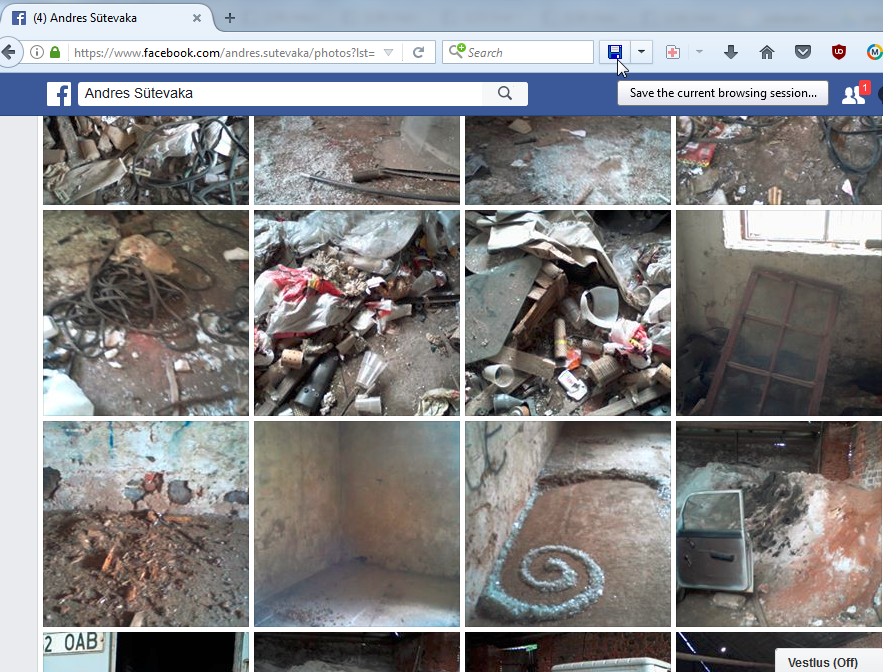Image resolution: width=883 pixels, height=672 pixels.
Task: Go to the Home page icon
Action: [x=766, y=52]
